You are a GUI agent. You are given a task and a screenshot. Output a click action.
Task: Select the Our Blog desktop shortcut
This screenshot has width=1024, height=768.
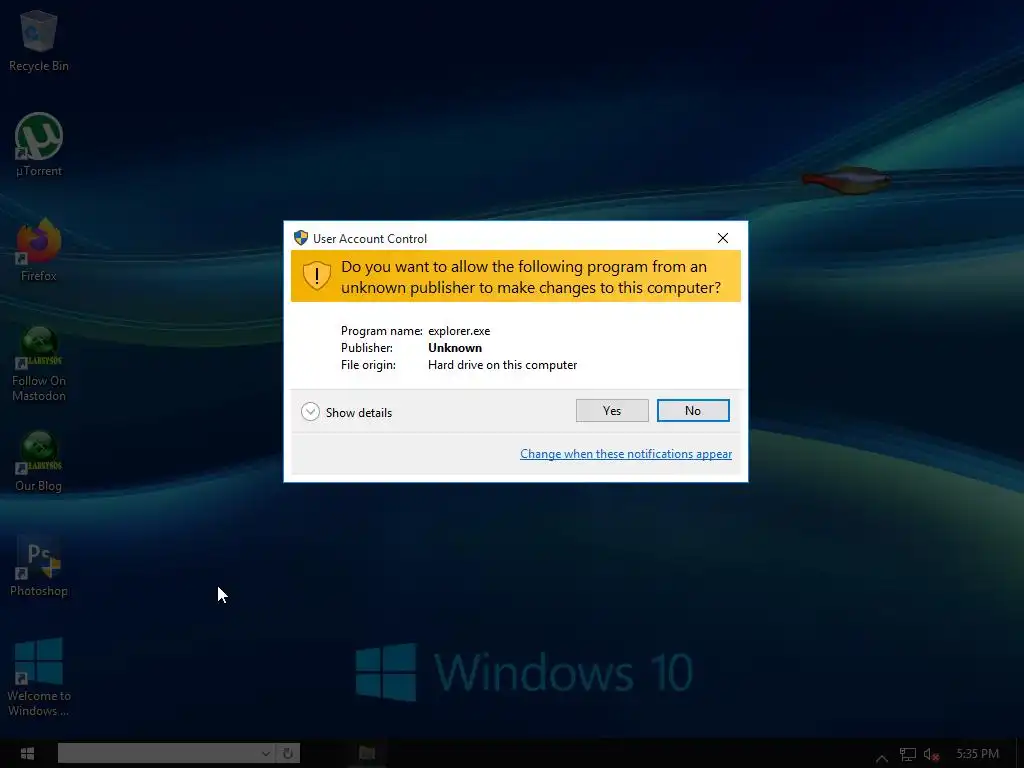pos(39,461)
